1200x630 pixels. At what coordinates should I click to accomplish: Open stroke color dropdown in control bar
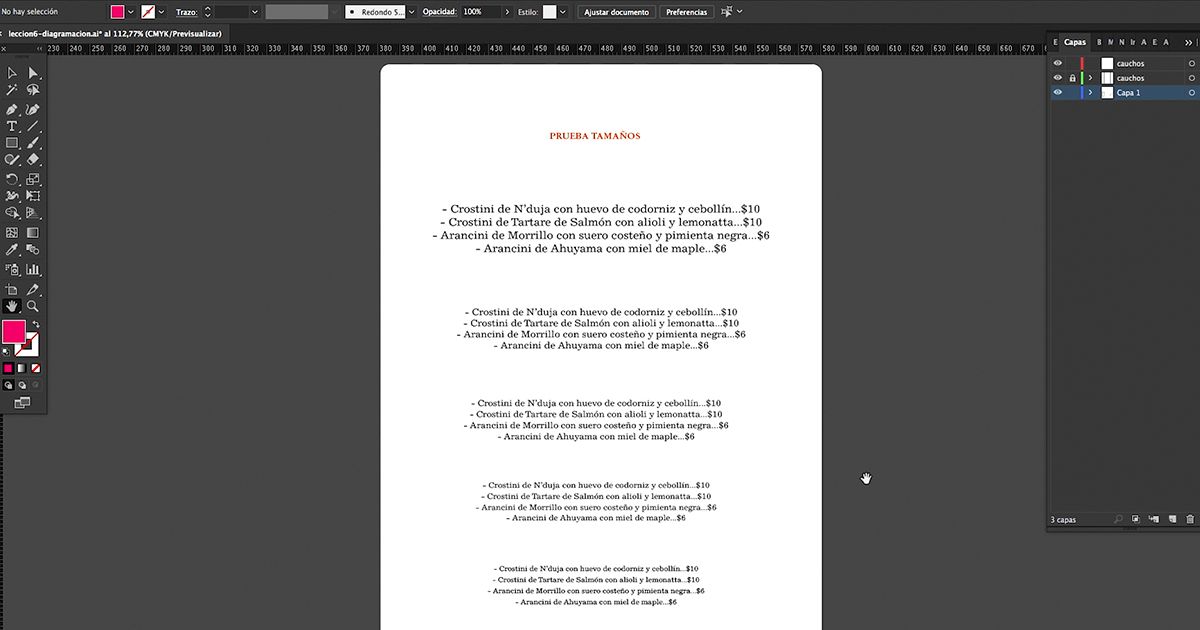click(x=161, y=12)
